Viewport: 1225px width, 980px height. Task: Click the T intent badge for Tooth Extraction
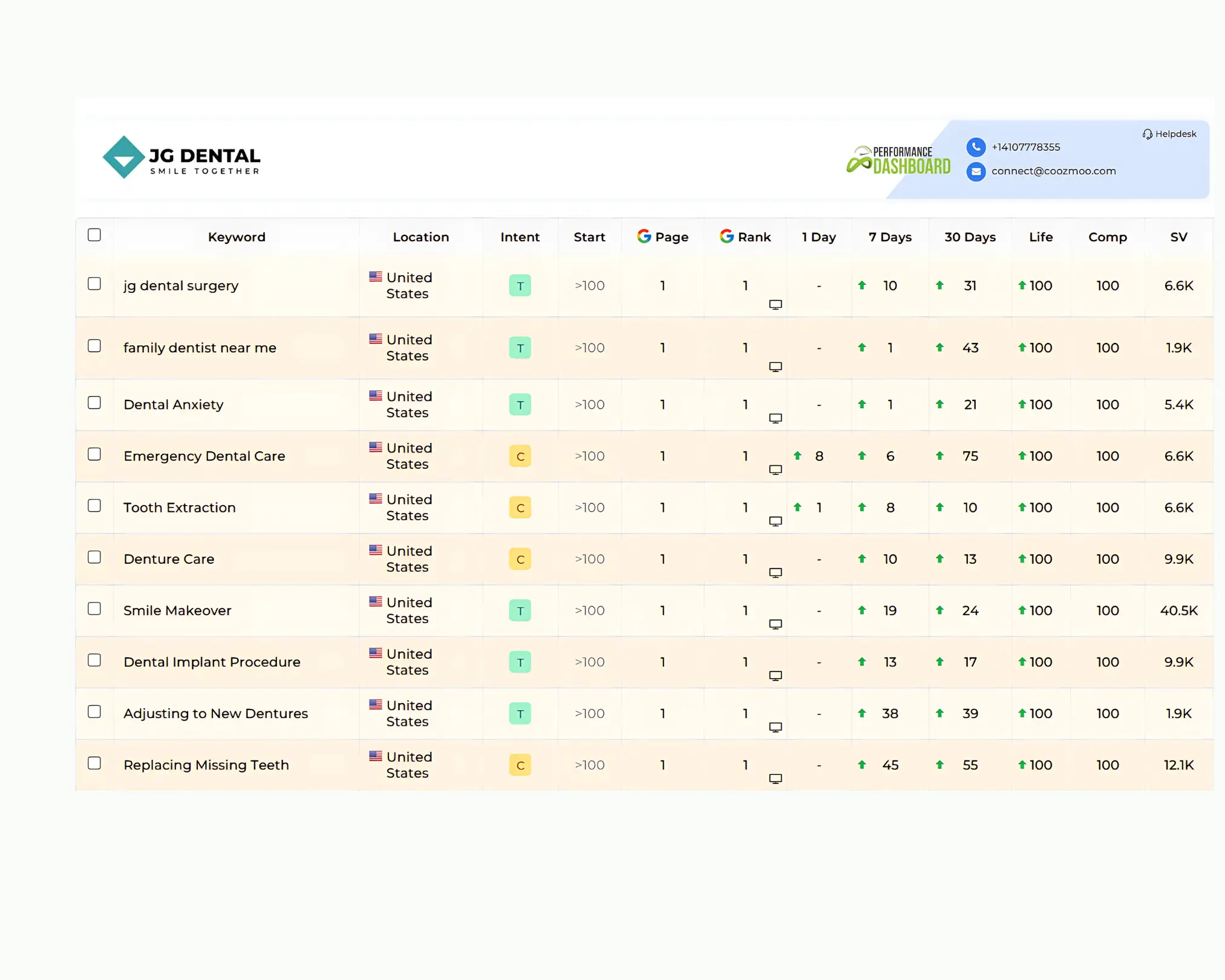[x=520, y=508]
